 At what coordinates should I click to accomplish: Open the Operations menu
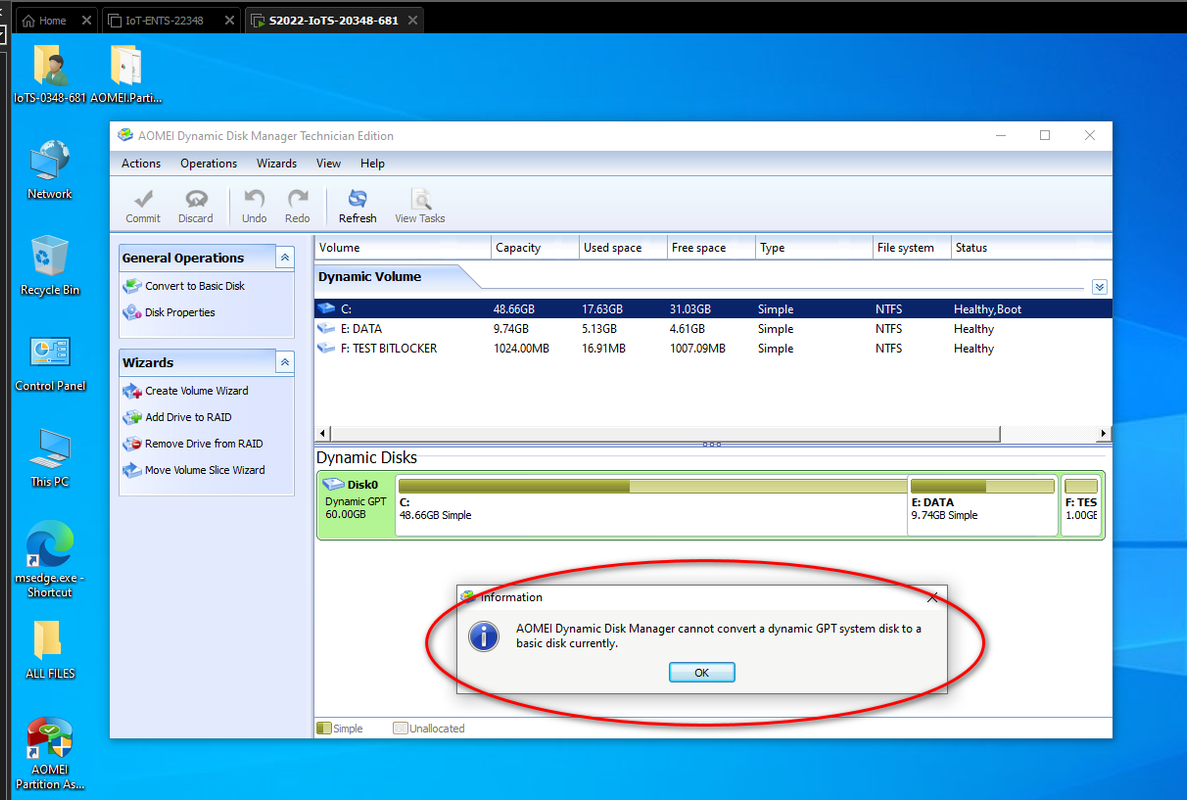pos(208,163)
